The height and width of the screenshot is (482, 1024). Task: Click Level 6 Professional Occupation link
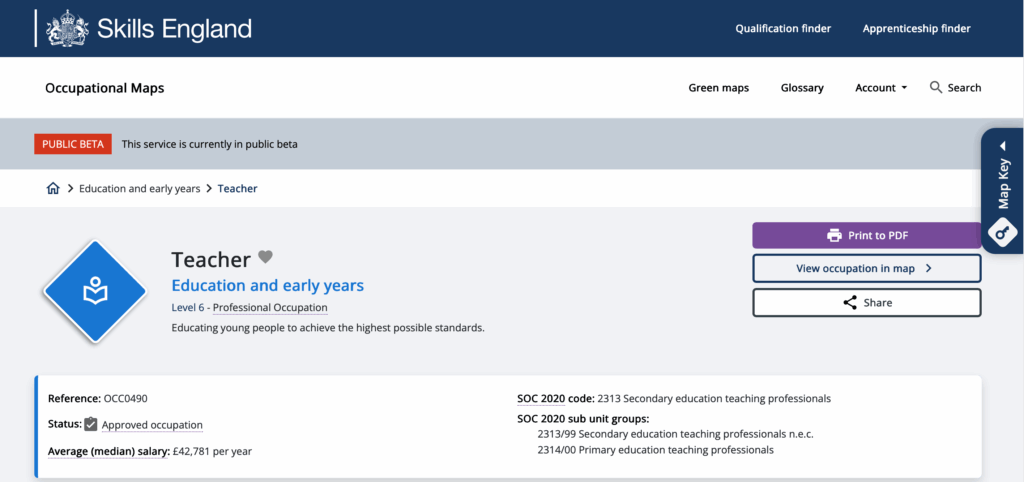(x=249, y=308)
